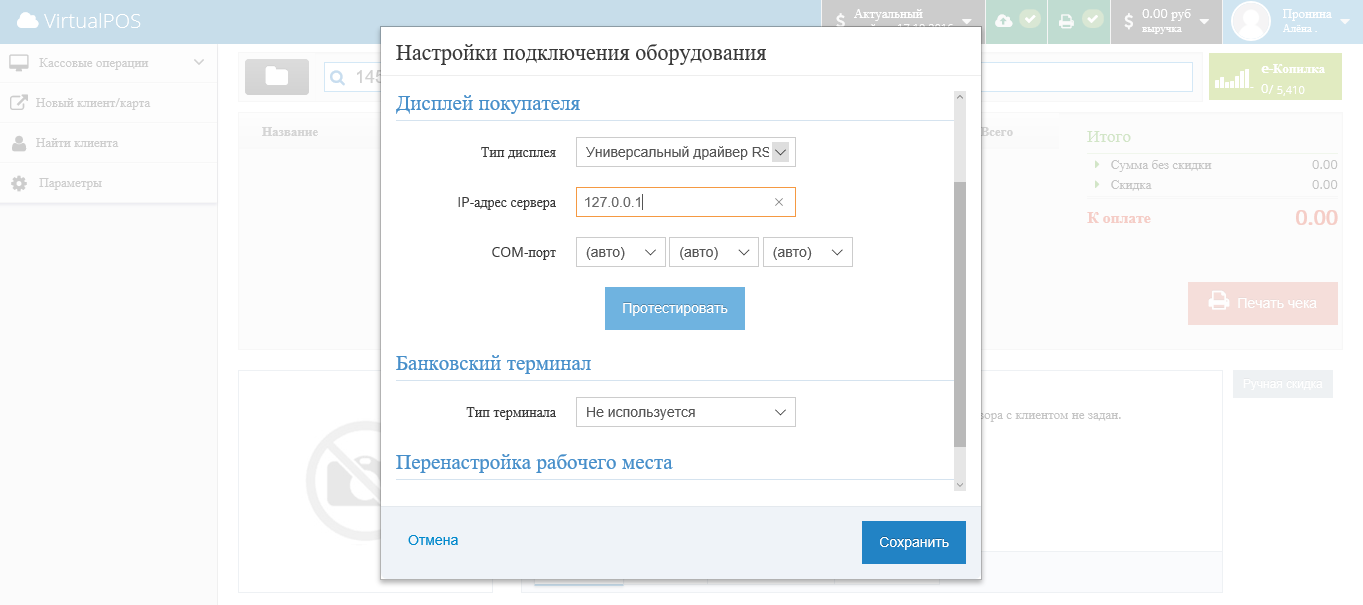Viewport: 1363px width, 605px height.
Task: Open the first COM-порт (авто) dropdown
Action: pos(620,252)
